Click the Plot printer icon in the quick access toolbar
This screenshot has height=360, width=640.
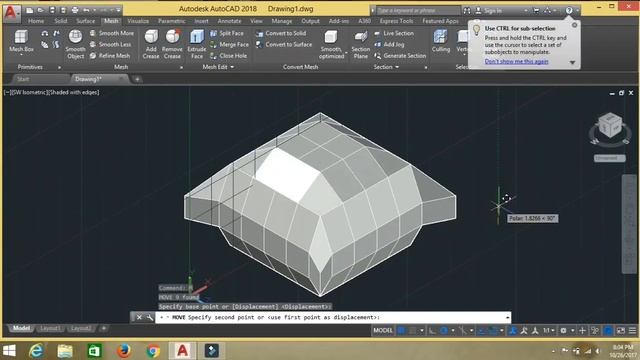(75, 10)
